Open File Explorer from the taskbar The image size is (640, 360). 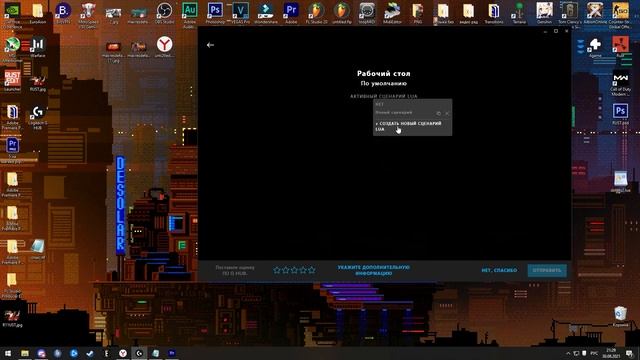[25, 353]
